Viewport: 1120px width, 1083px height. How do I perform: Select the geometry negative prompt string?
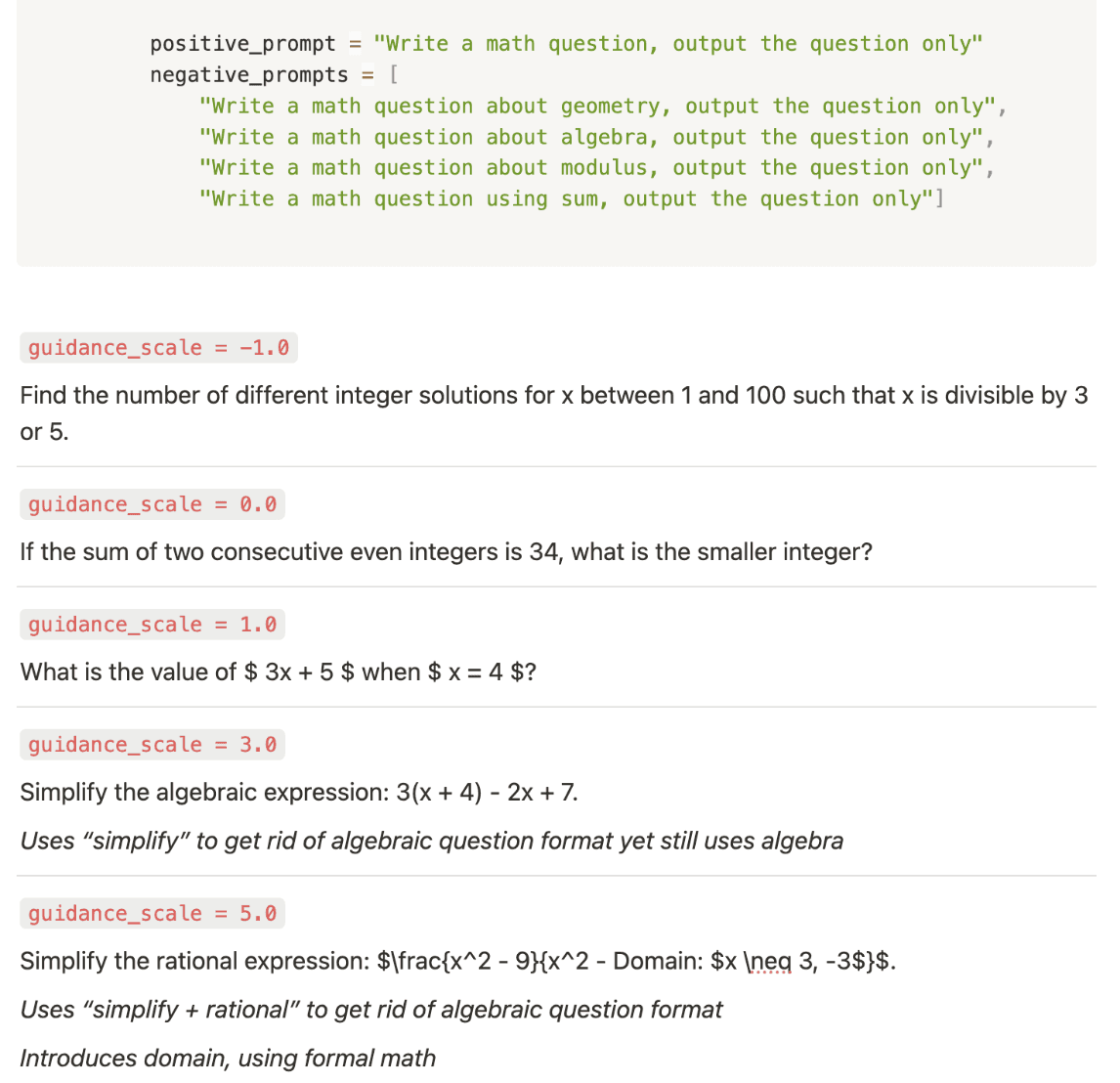pos(602,107)
